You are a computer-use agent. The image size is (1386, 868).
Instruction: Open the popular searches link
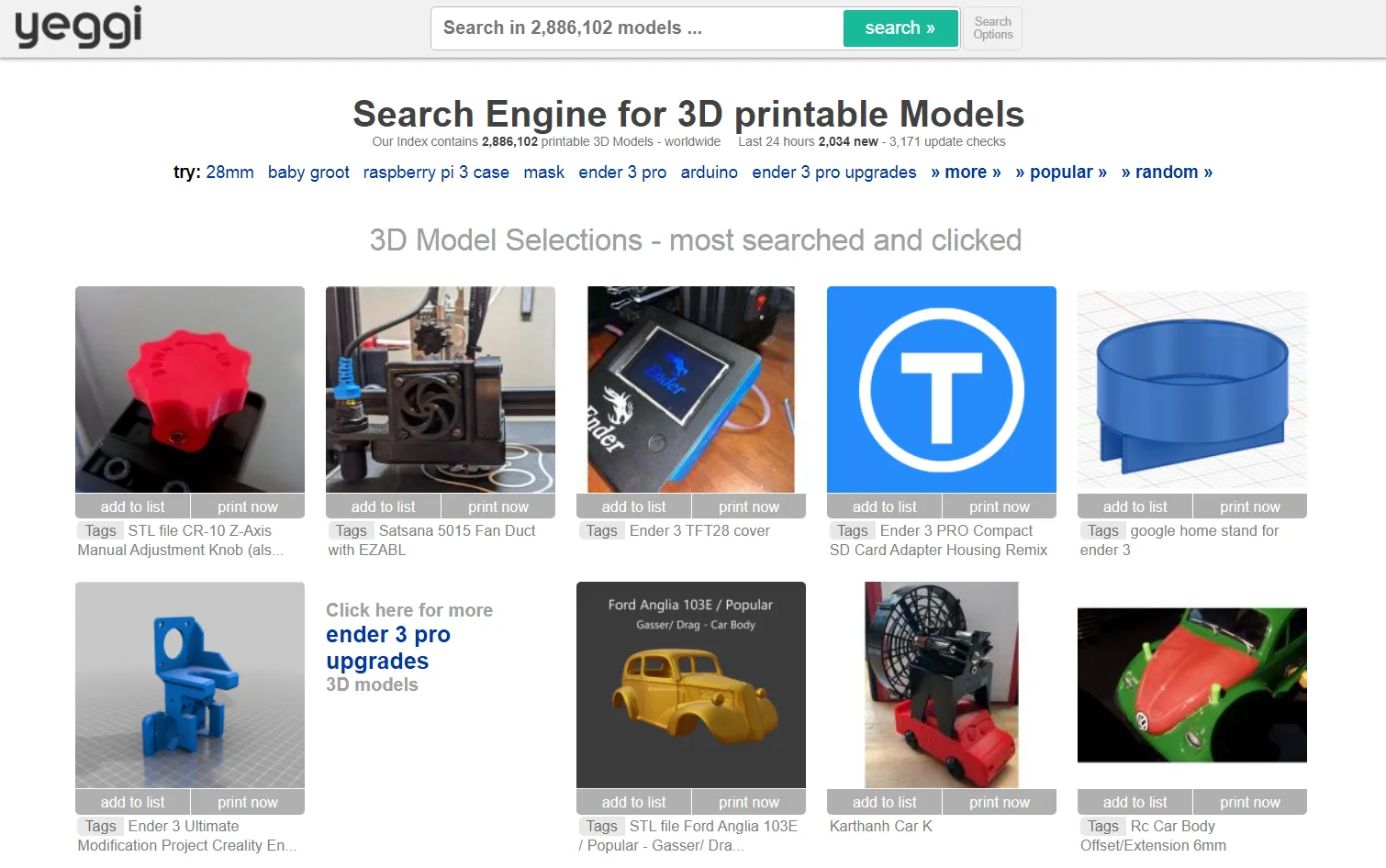click(x=1060, y=172)
